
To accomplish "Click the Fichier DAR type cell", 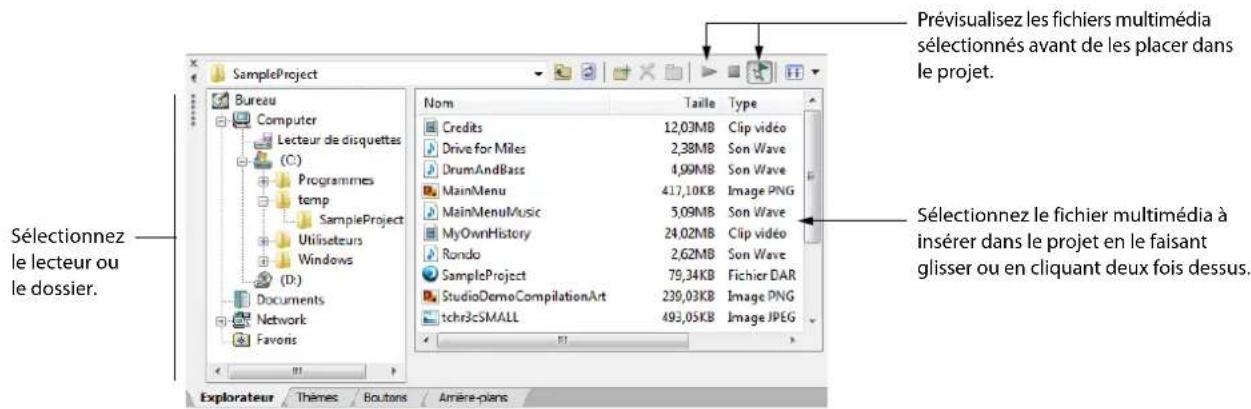I will (764, 274).
